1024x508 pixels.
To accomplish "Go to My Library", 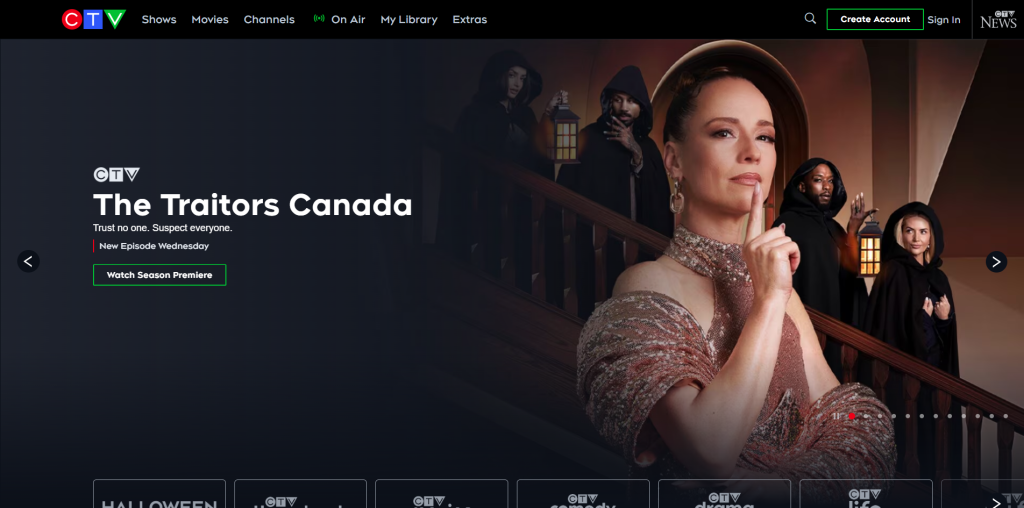I will [x=409, y=20].
